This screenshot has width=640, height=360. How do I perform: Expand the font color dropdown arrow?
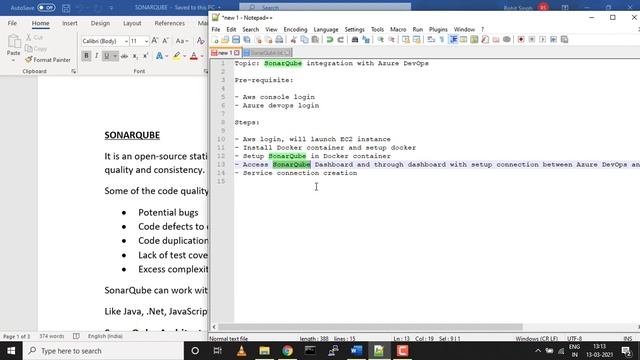[x=202, y=56]
